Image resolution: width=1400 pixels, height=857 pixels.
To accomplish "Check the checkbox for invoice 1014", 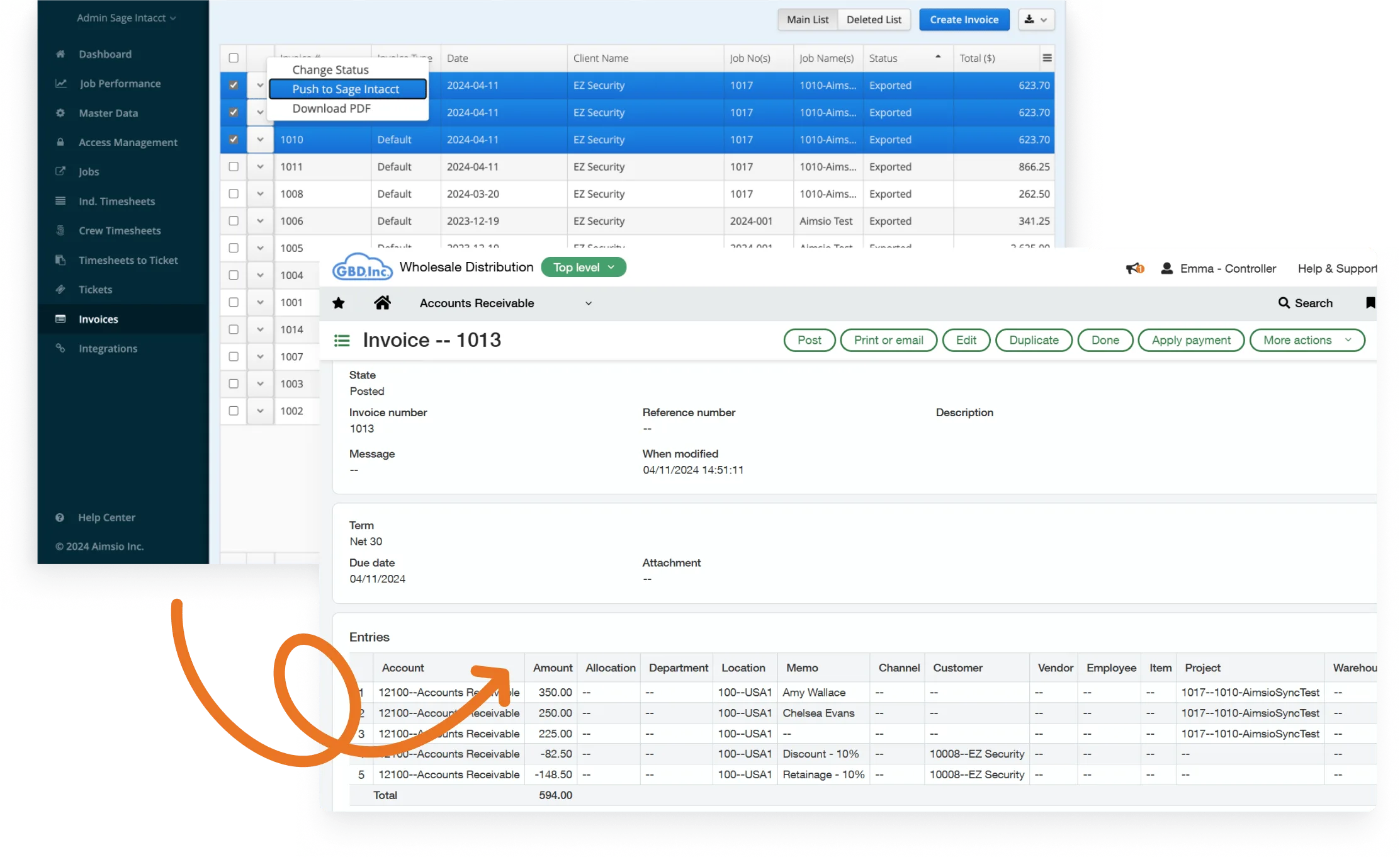I will tap(234, 329).
